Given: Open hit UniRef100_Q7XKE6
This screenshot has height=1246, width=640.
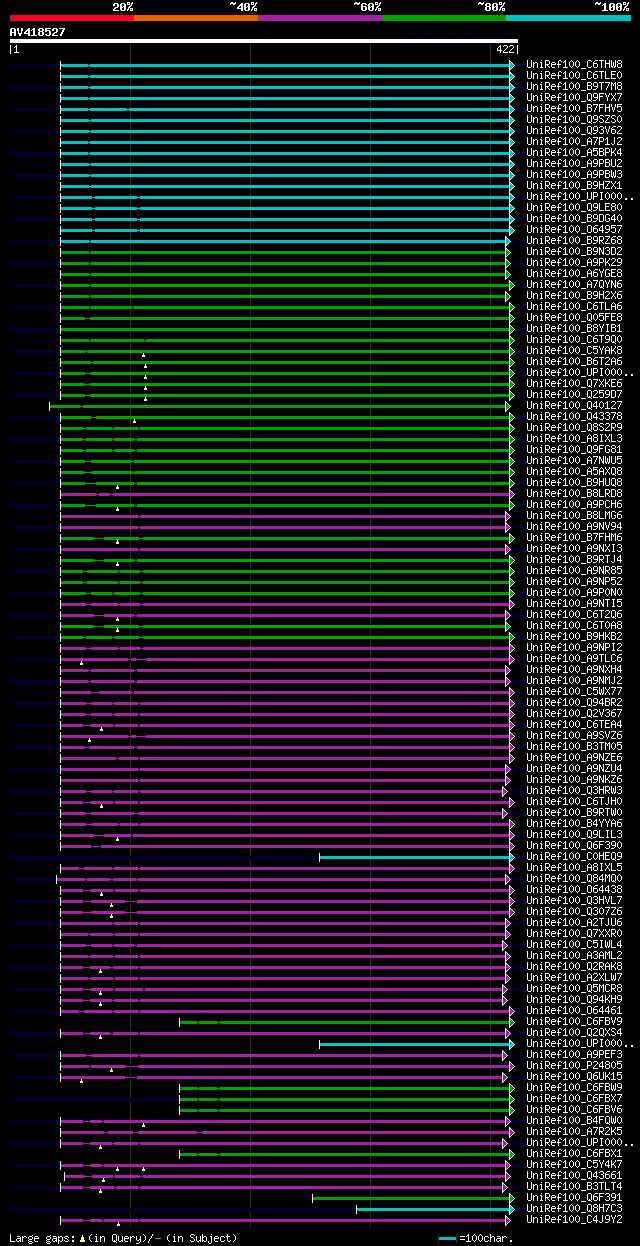Looking at the screenshot, I should [574, 383].
